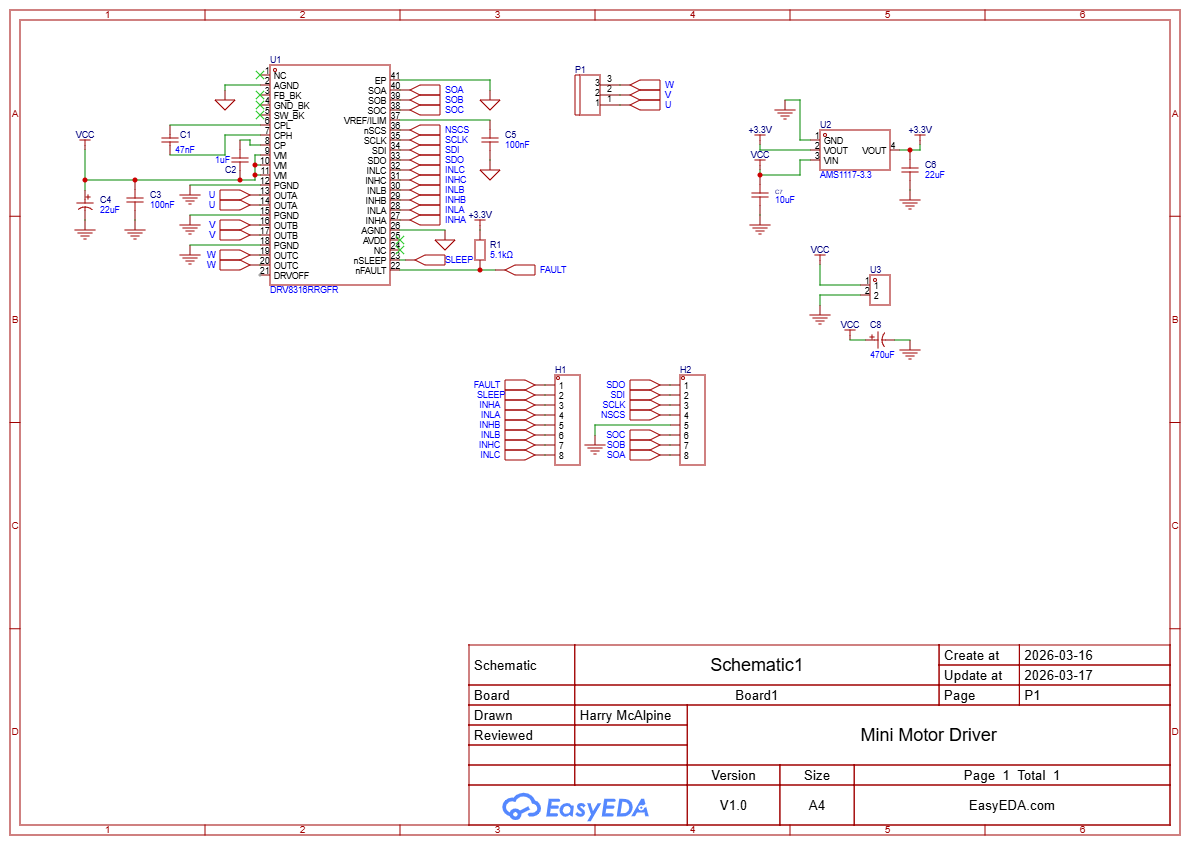Click the Mini Motor Driver title text
Viewport: 1190px width, 845px height.
[x=928, y=735]
